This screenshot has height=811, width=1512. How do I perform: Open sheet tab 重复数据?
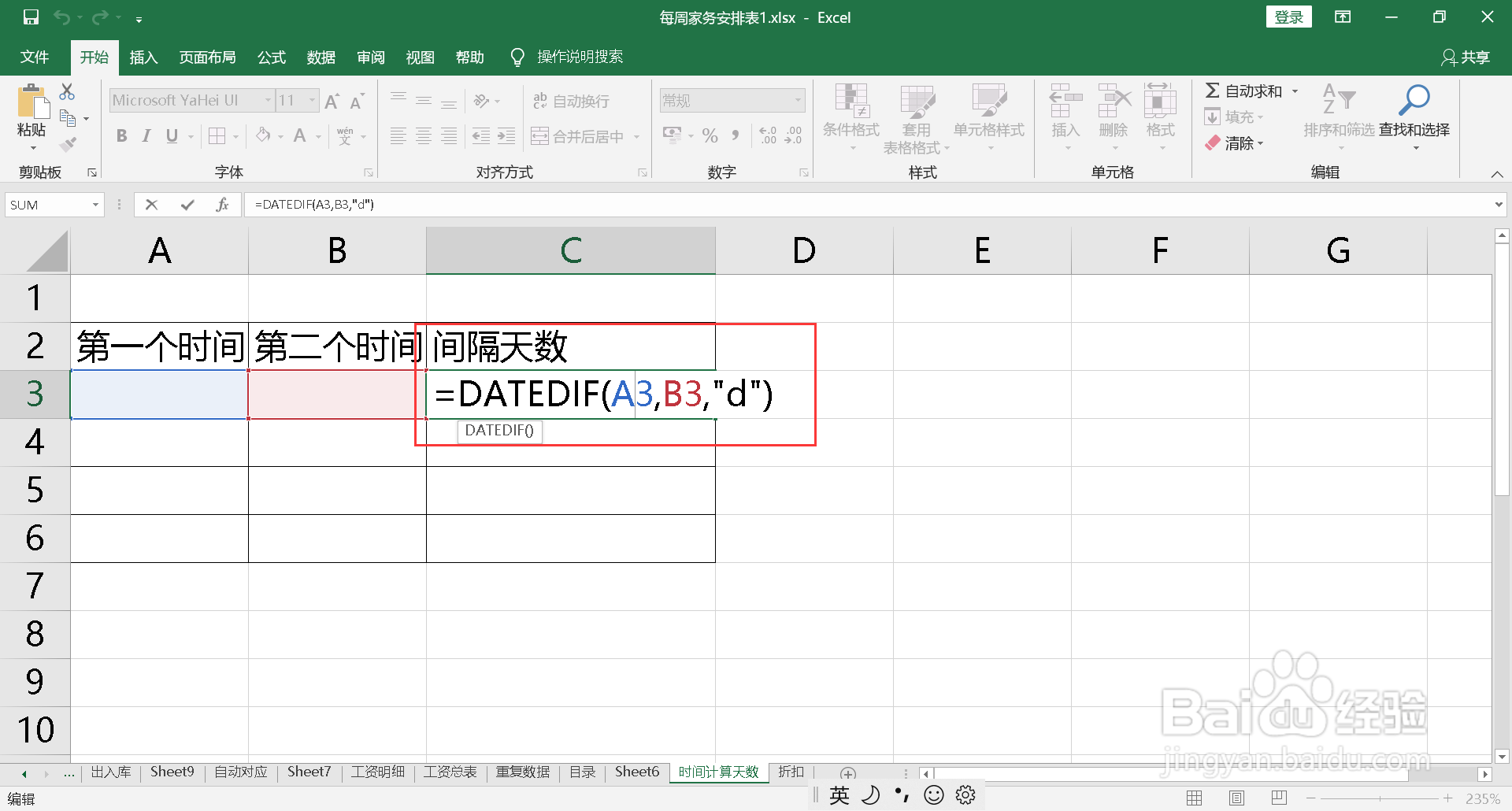tap(523, 772)
